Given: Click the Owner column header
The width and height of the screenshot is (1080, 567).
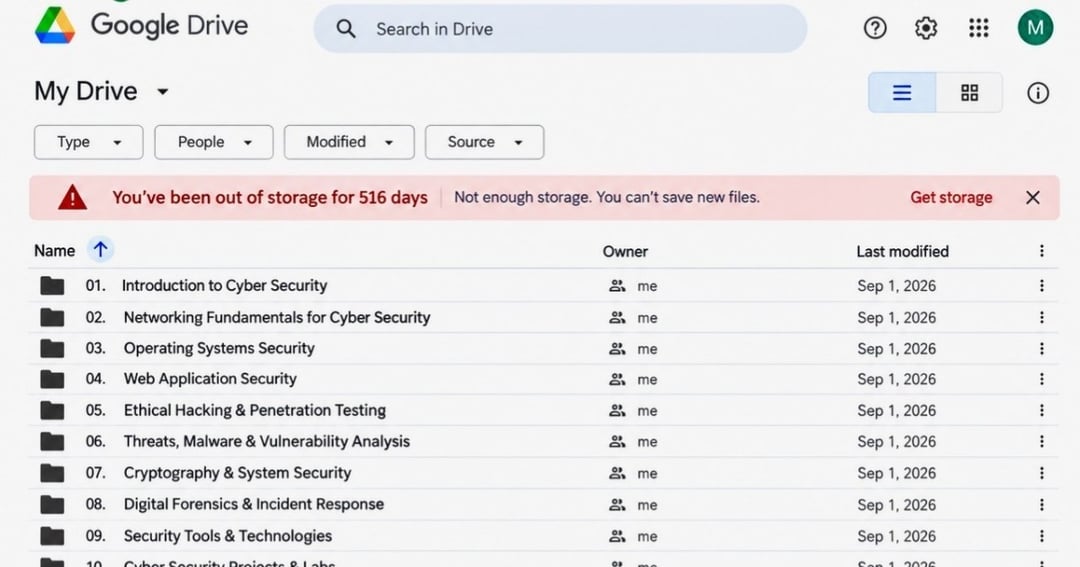Looking at the screenshot, I should click(625, 251).
